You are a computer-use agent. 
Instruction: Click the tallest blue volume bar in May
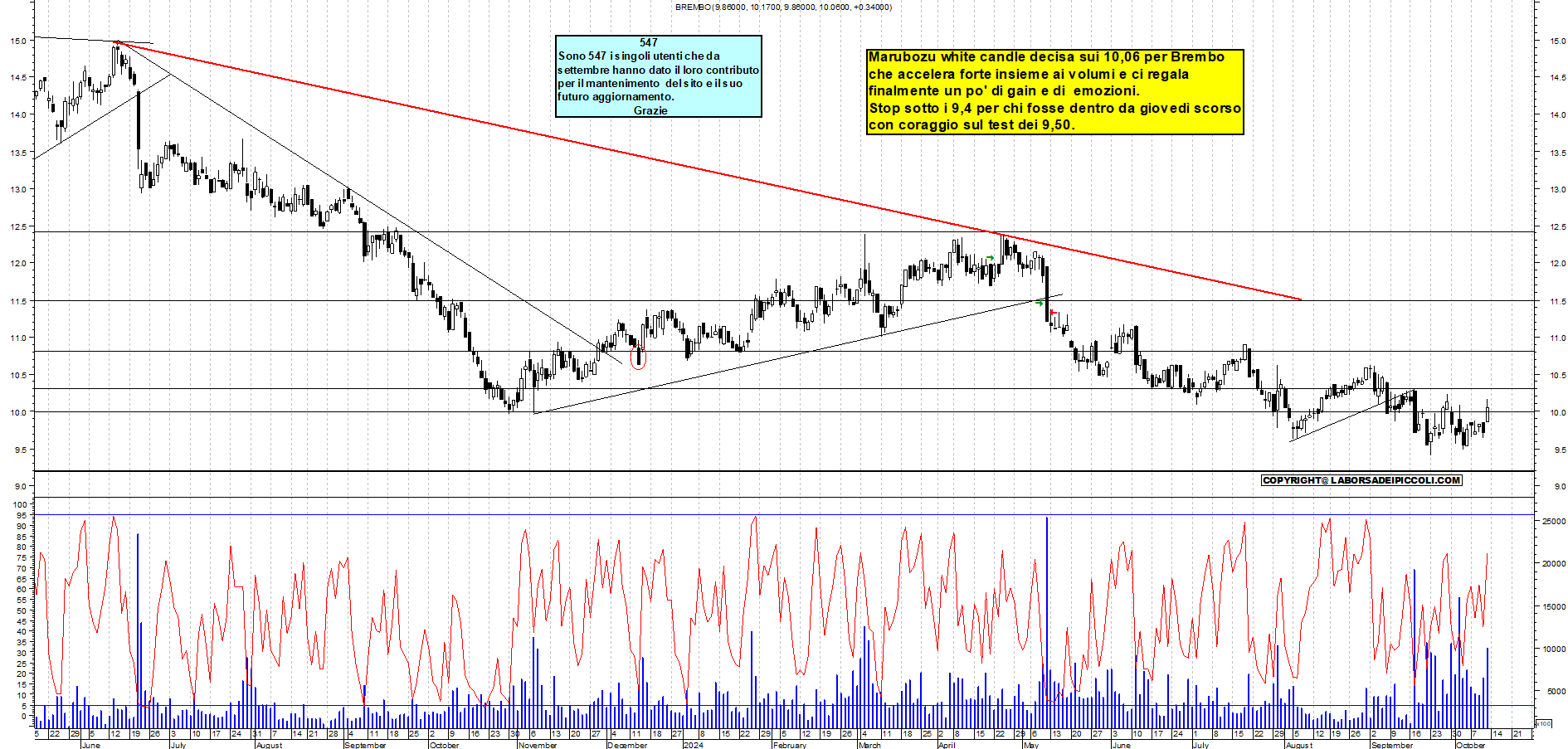(1047, 622)
